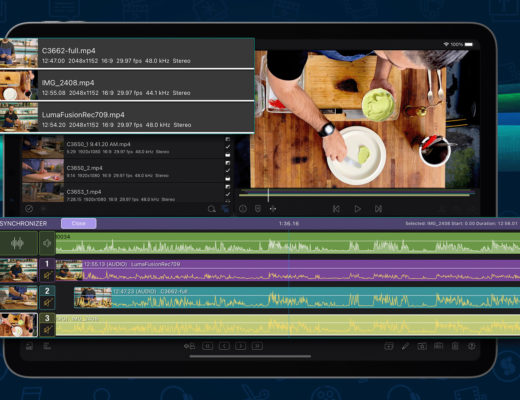Click the blue library sort icon

(226, 209)
